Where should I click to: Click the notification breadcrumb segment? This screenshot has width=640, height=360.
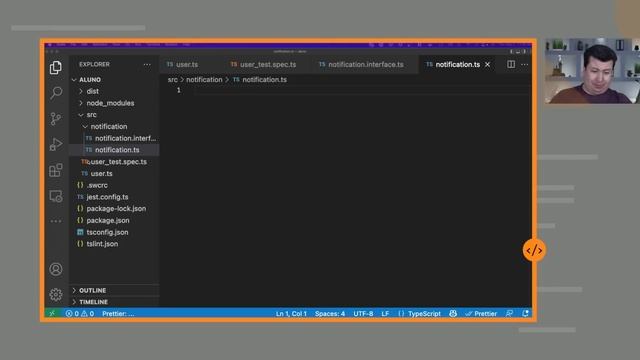pos(204,80)
